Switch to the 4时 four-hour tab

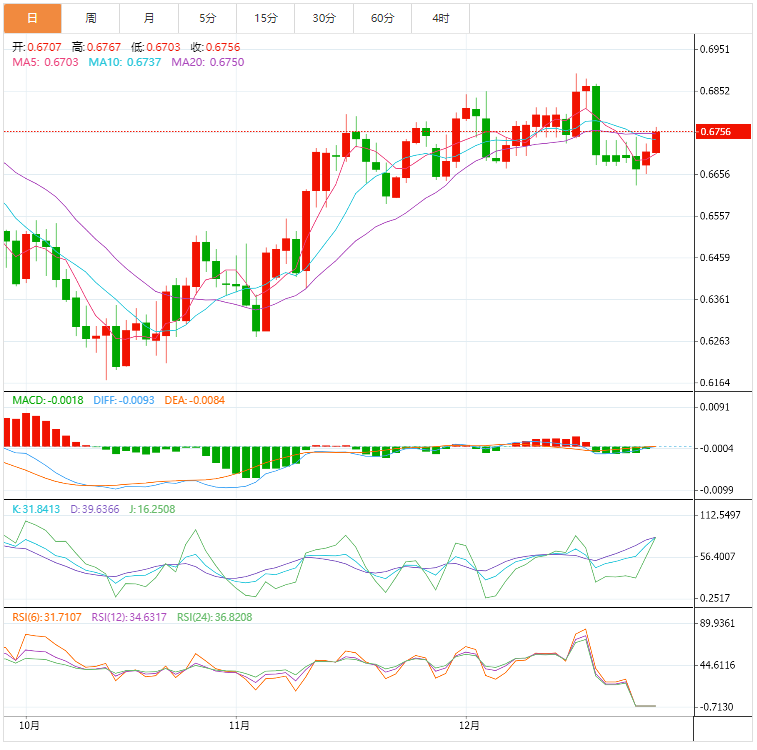tap(440, 18)
